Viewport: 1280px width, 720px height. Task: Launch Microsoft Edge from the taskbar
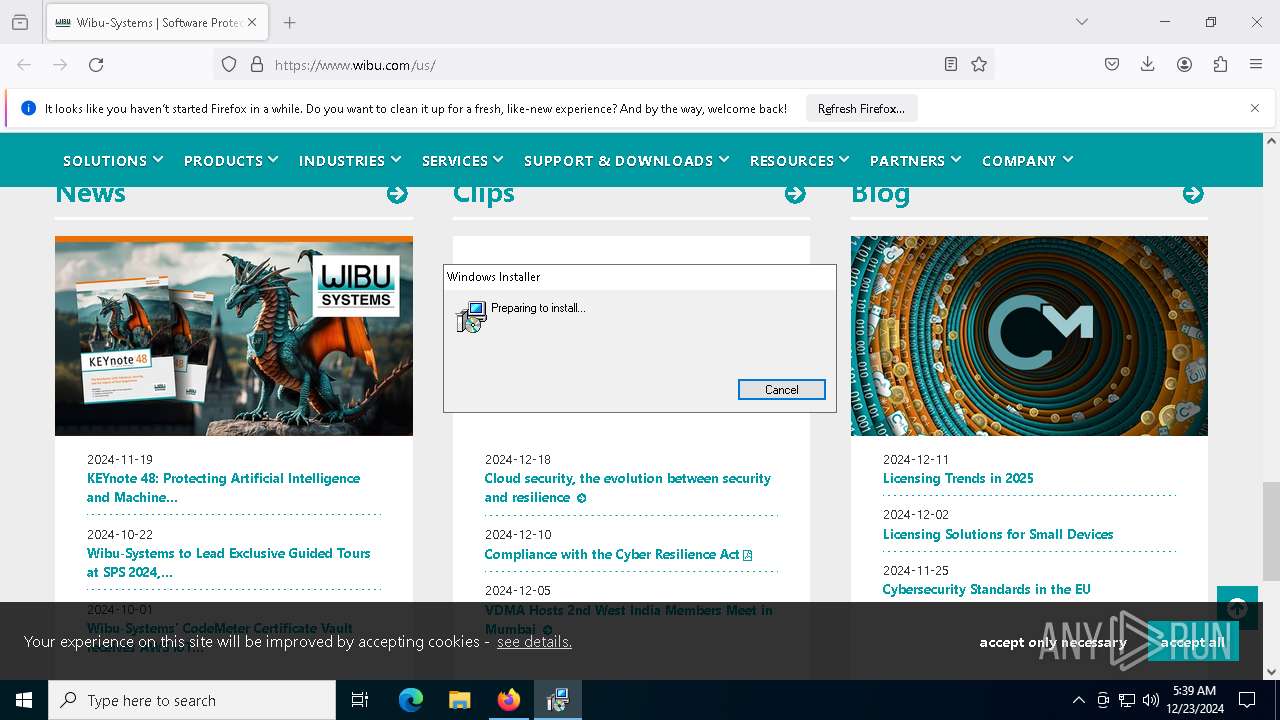tap(411, 700)
